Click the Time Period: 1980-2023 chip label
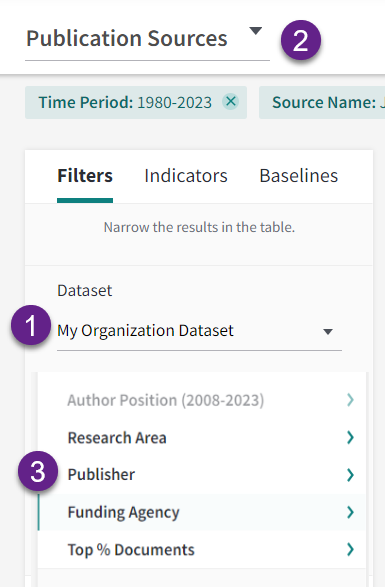The height and width of the screenshot is (587, 385). 125,102
